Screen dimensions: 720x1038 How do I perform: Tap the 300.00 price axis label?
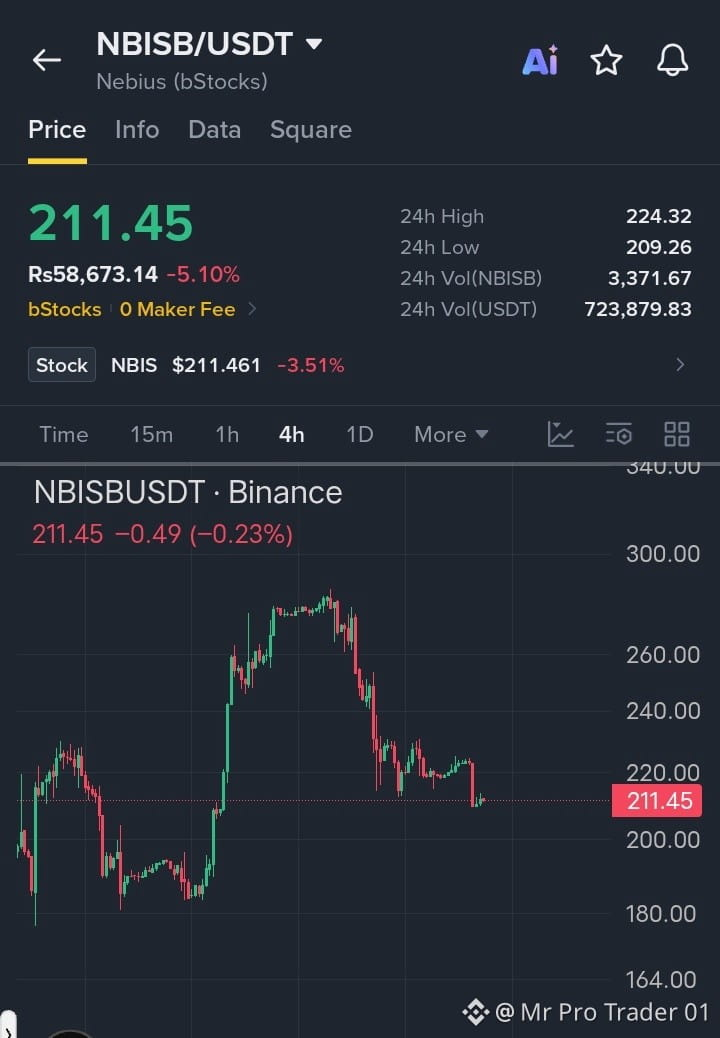coord(662,553)
